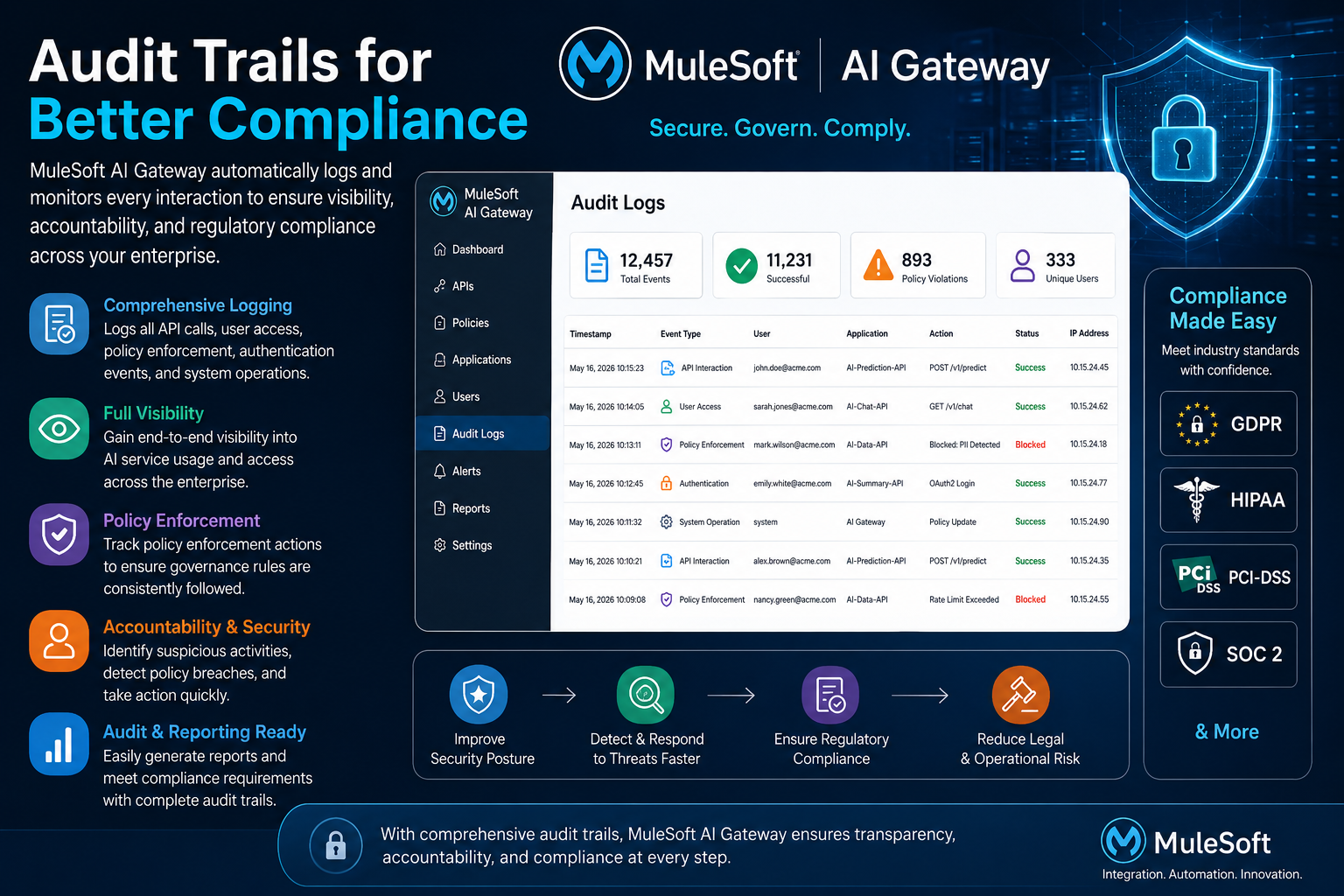
Task: Click the Blocked status in the nancy.green row
Action: [1031, 599]
